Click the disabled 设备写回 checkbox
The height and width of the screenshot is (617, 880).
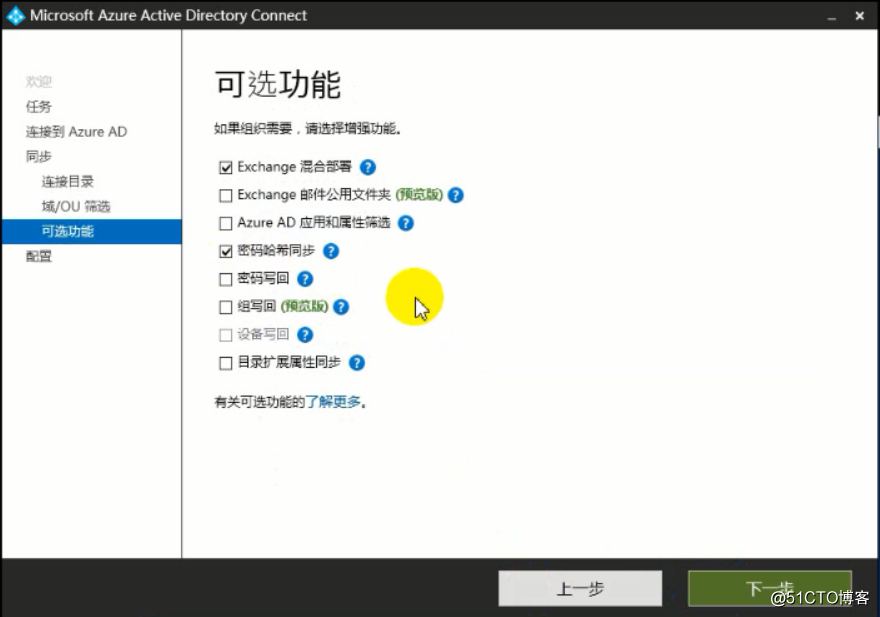coord(226,335)
